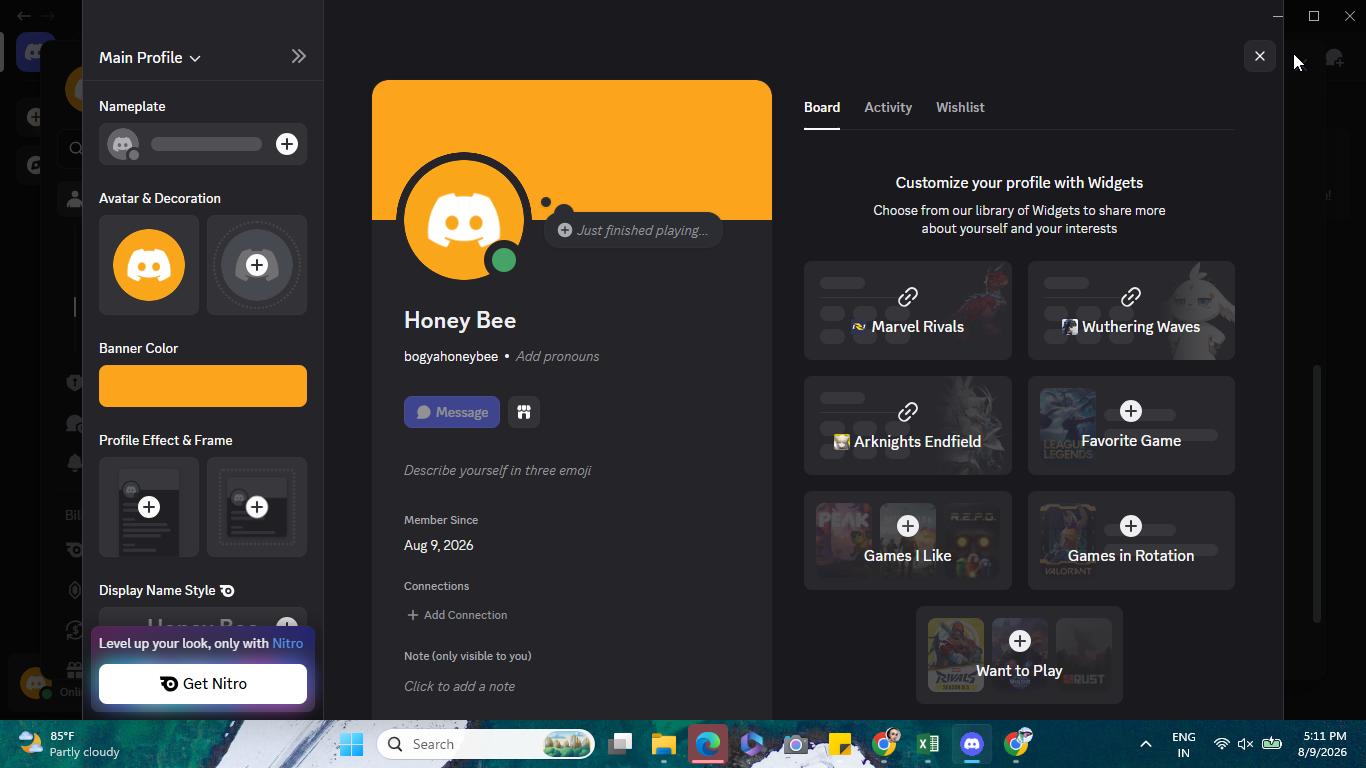
Task: Click the Get Nitro button
Action: tap(203, 684)
